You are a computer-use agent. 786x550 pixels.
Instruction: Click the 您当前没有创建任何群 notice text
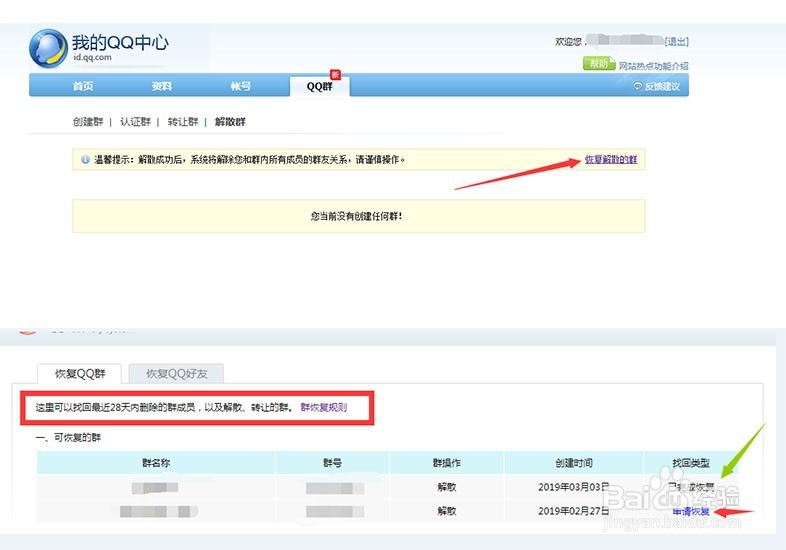(356, 216)
